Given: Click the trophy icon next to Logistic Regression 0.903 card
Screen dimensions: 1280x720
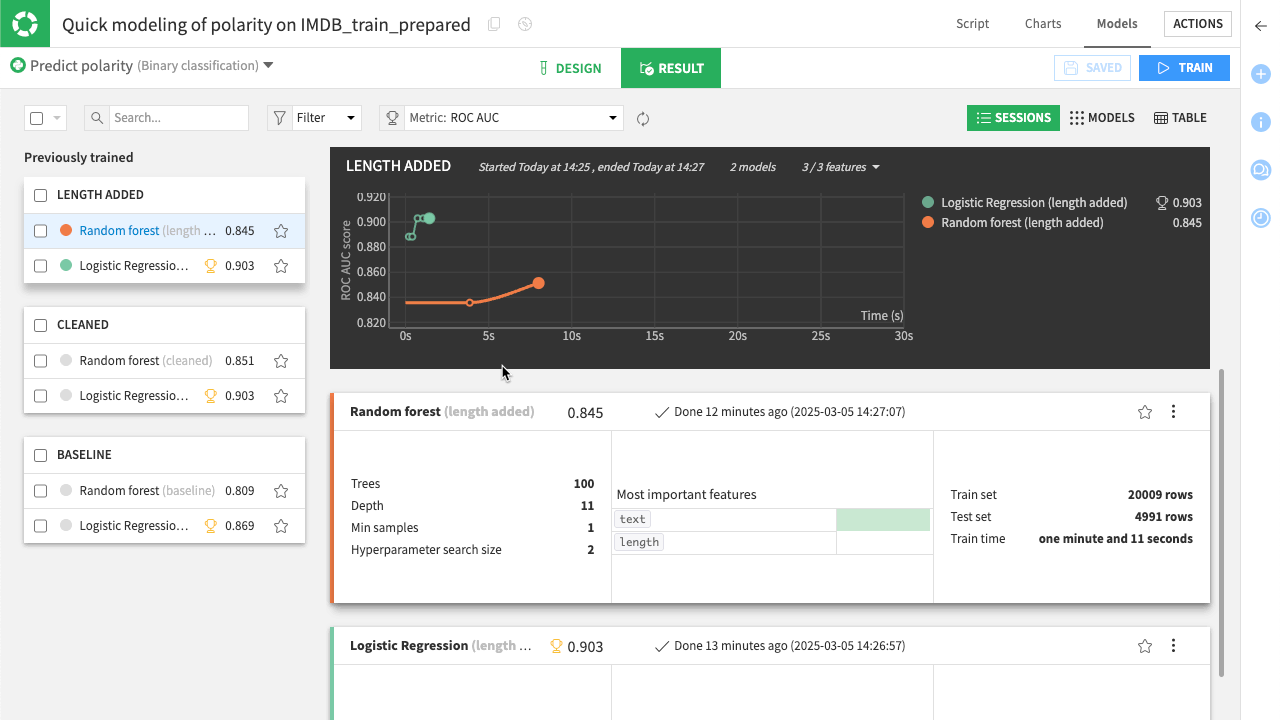Looking at the screenshot, I should [x=556, y=646].
